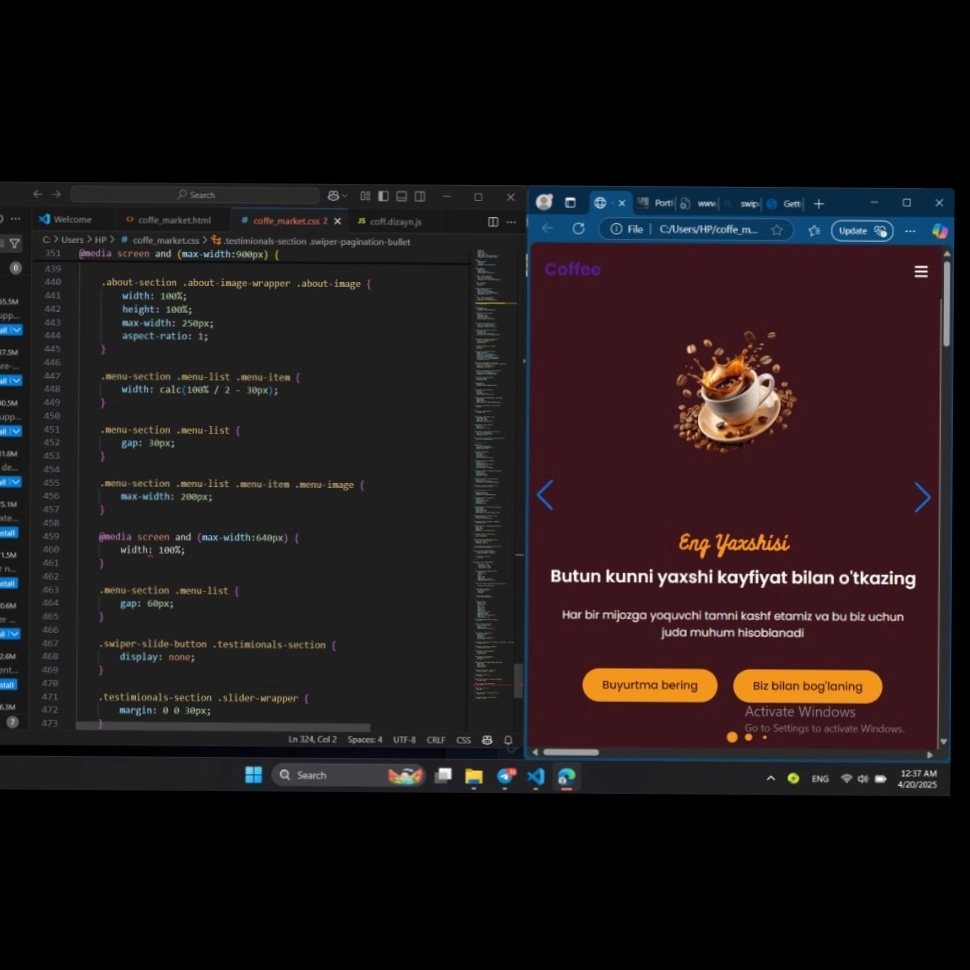Click the notifications bell in status bar
This screenshot has height=970, width=970.
tap(508, 740)
